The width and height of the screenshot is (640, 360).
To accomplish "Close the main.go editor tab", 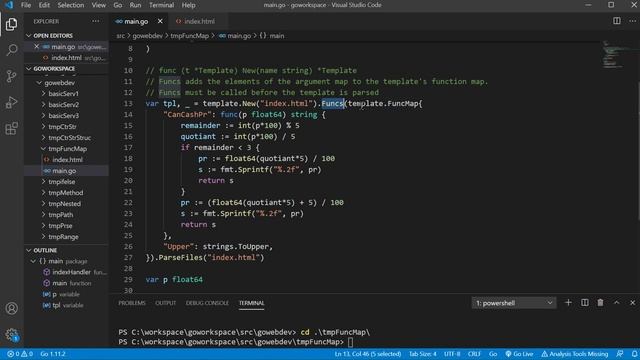I will (160, 21).
